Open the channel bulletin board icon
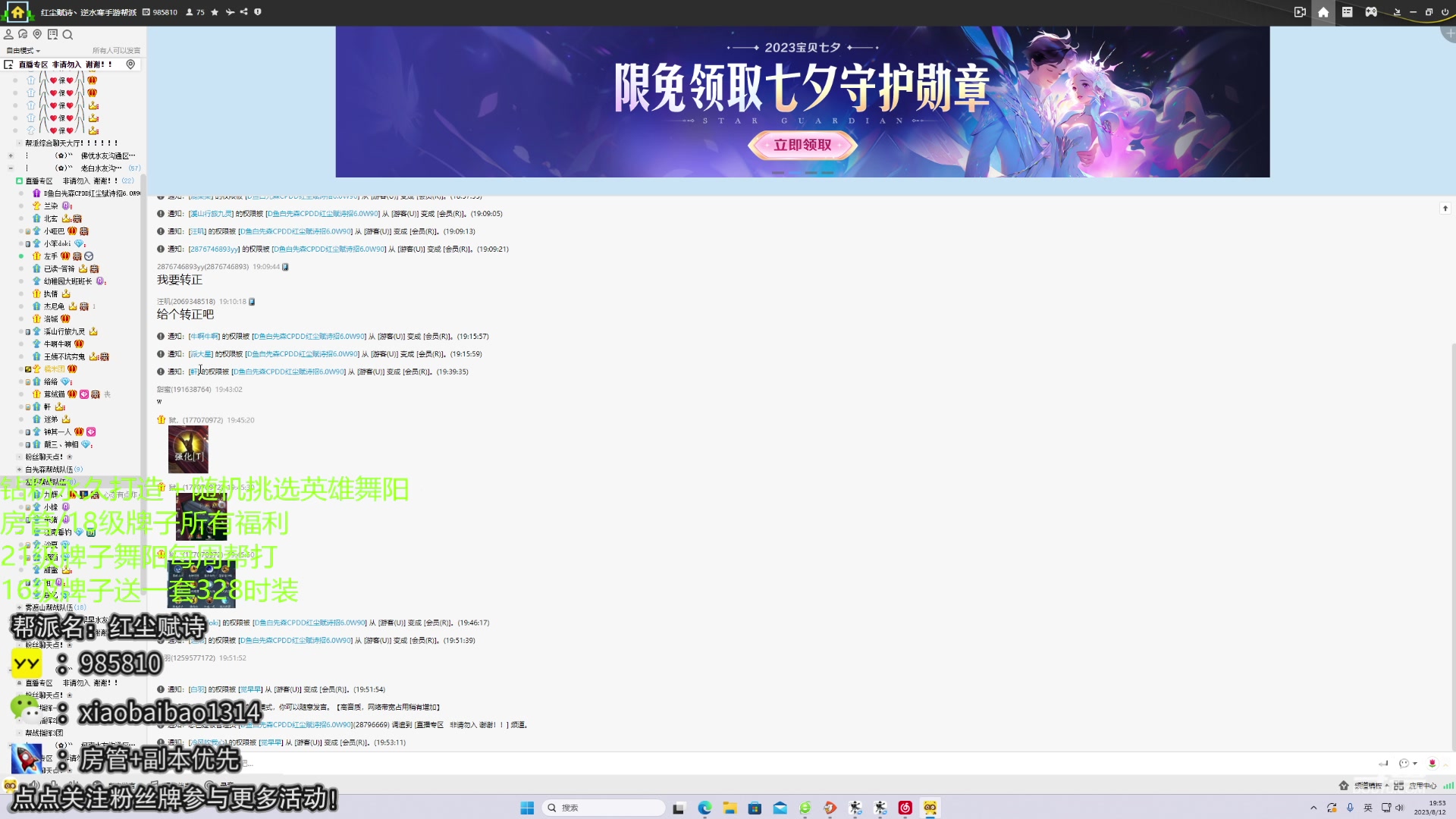 [x=52, y=34]
